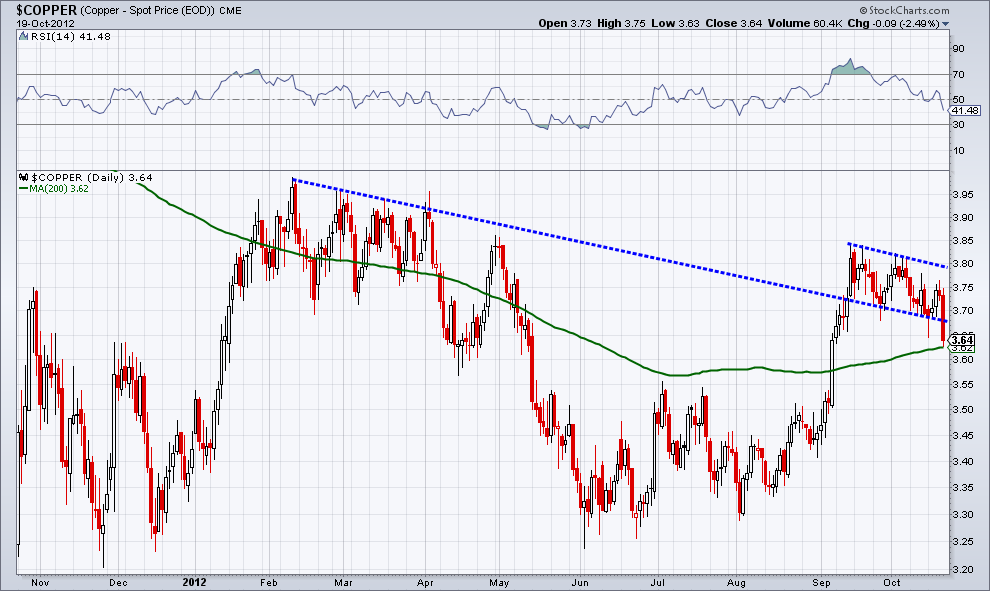Click the $COPPER ticker symbol title

click(x=47, y=9)
